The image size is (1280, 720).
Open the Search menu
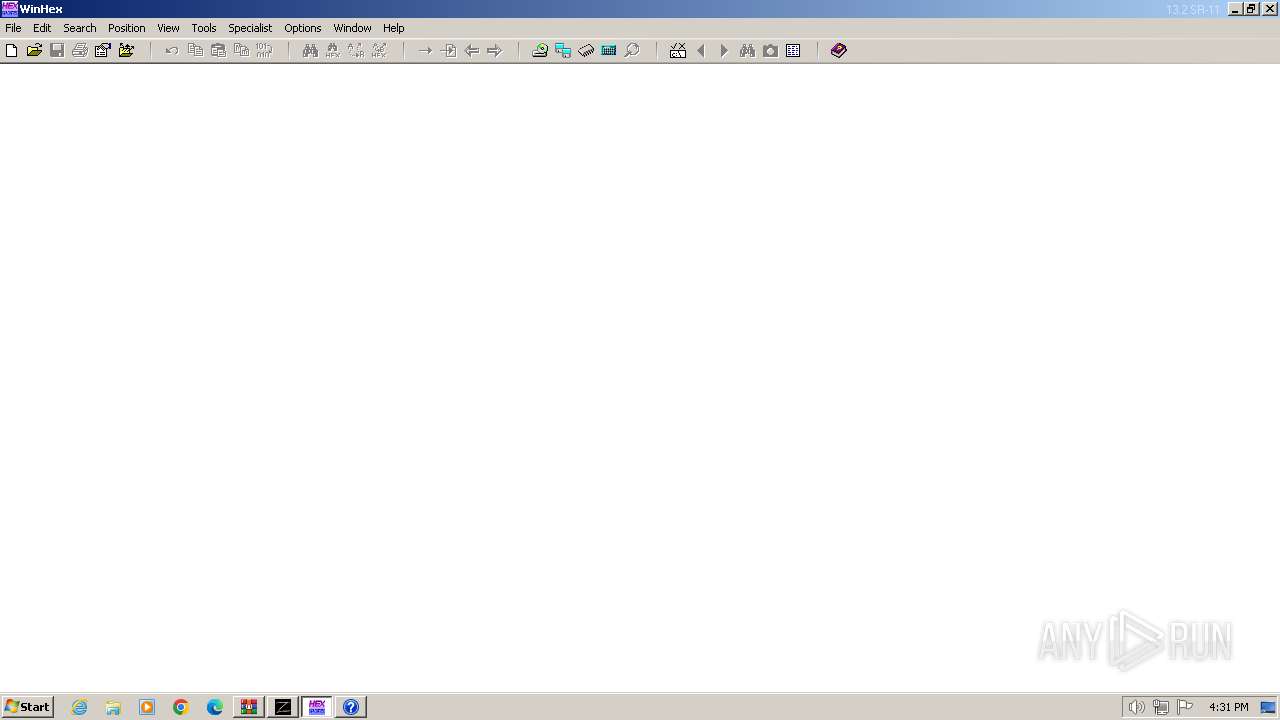[x=80, y=28]
